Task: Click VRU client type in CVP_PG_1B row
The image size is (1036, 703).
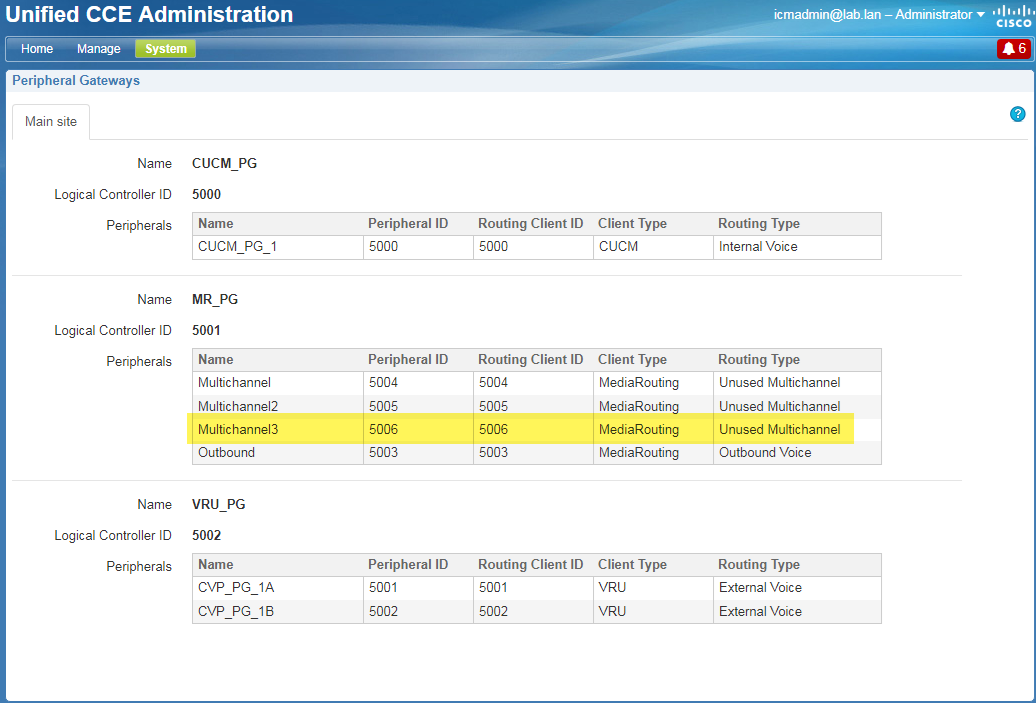Action: tap(653, 612)
